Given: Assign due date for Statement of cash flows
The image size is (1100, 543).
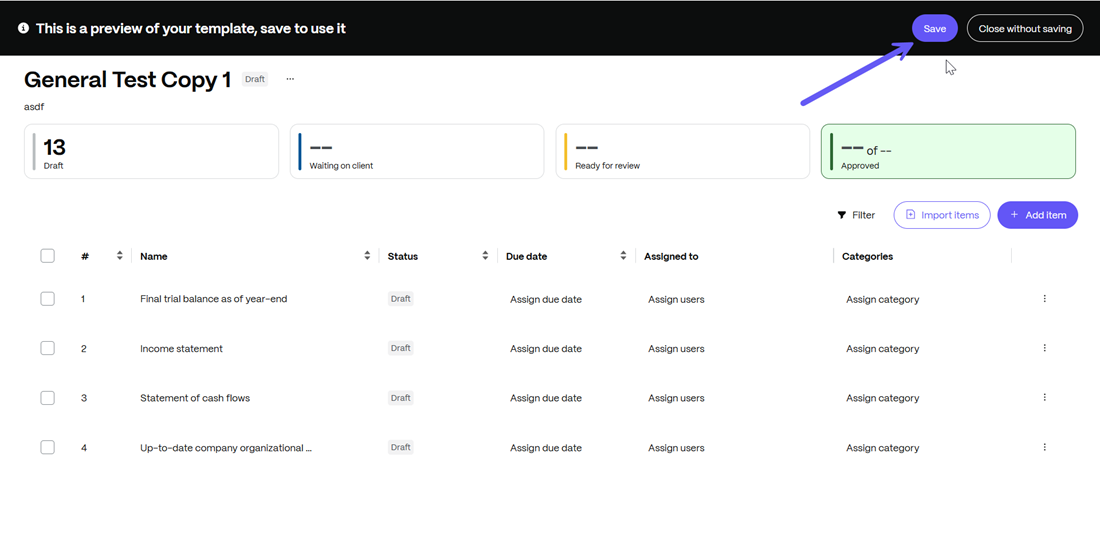Looking at the screenshot, I should (x=546, y=398).
